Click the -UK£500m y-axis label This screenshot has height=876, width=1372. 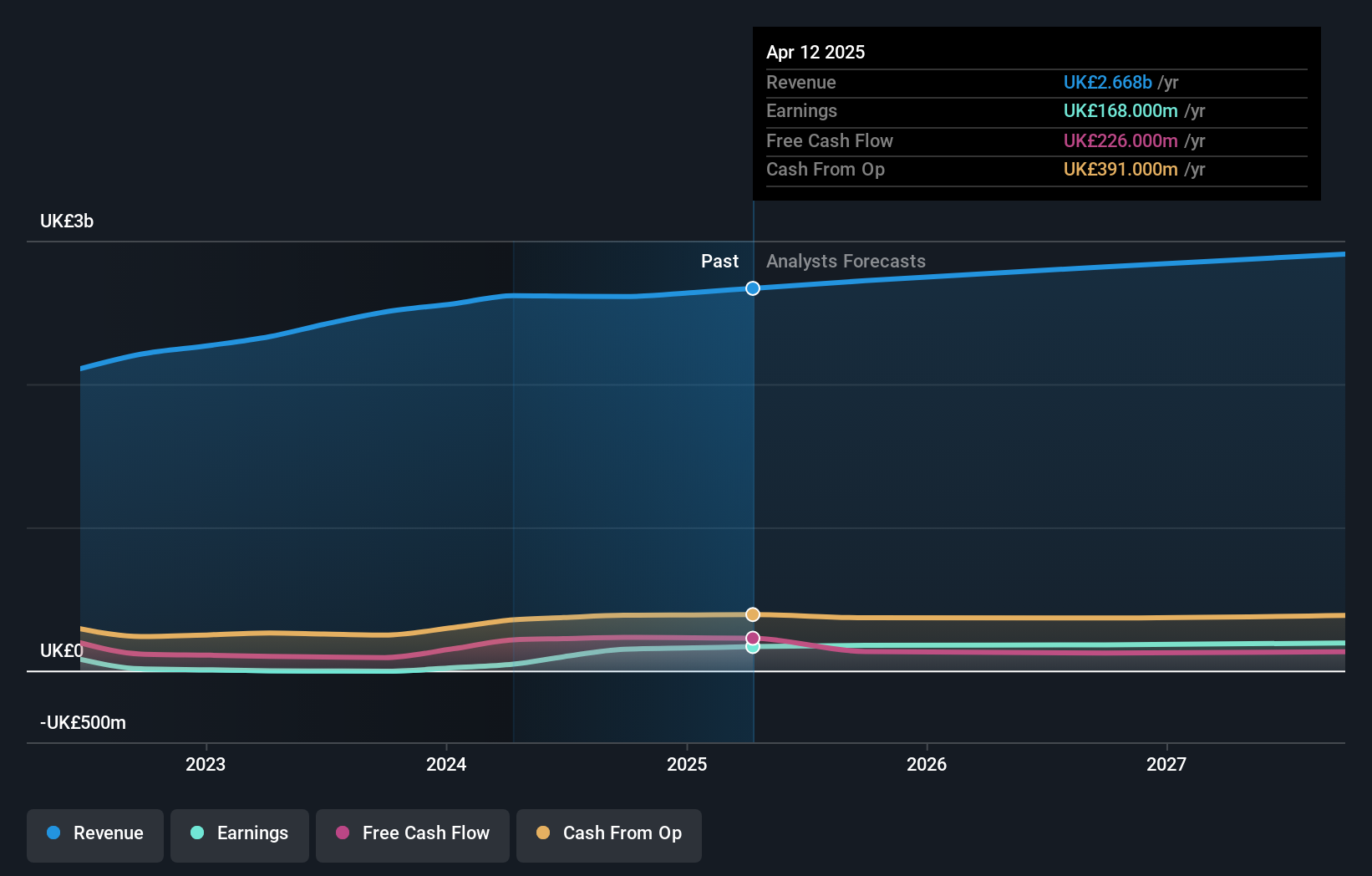[x=83, y=723]
